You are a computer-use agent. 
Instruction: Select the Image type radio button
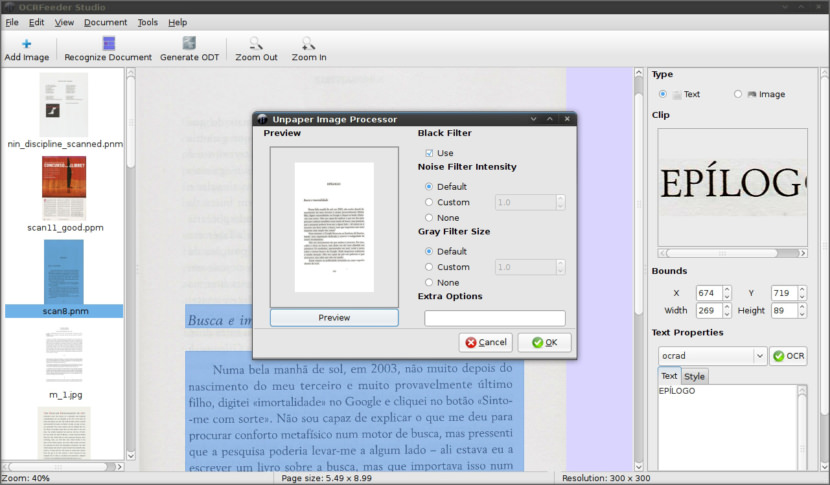[x=738, y=94]
